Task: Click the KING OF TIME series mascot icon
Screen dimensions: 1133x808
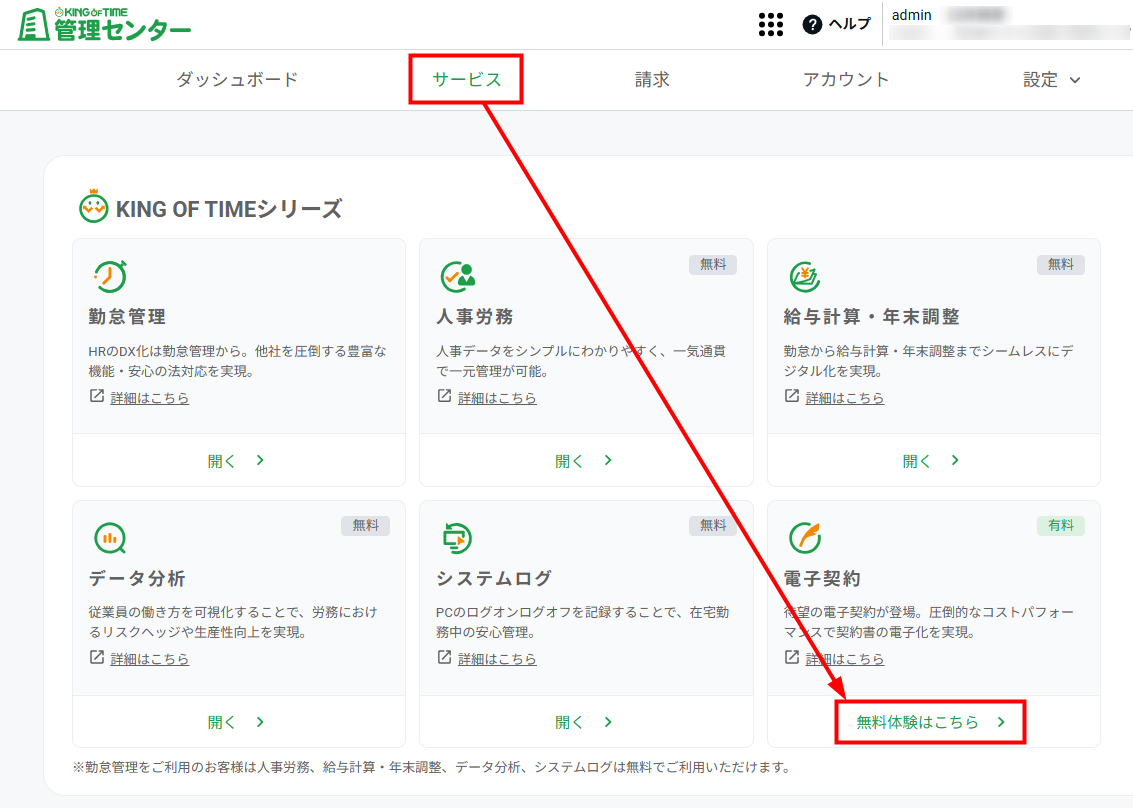Action: click(x=93, y=207)
